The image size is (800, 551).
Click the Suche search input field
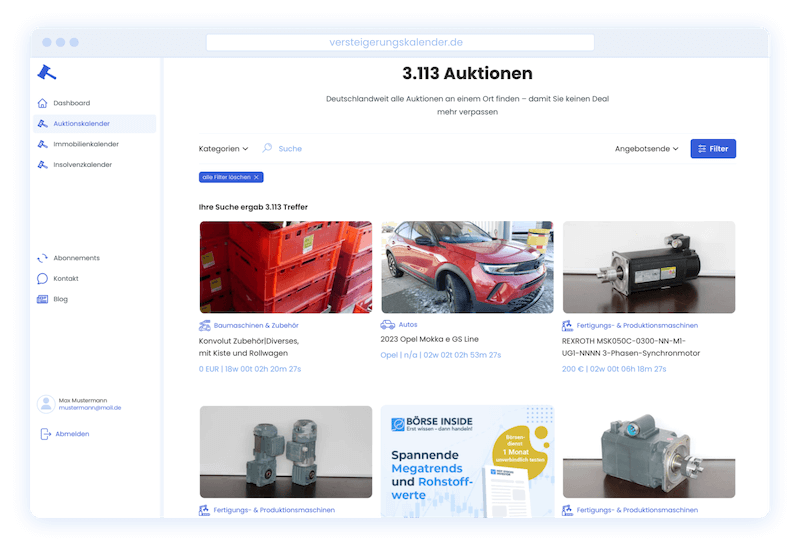tap(290, 149)
